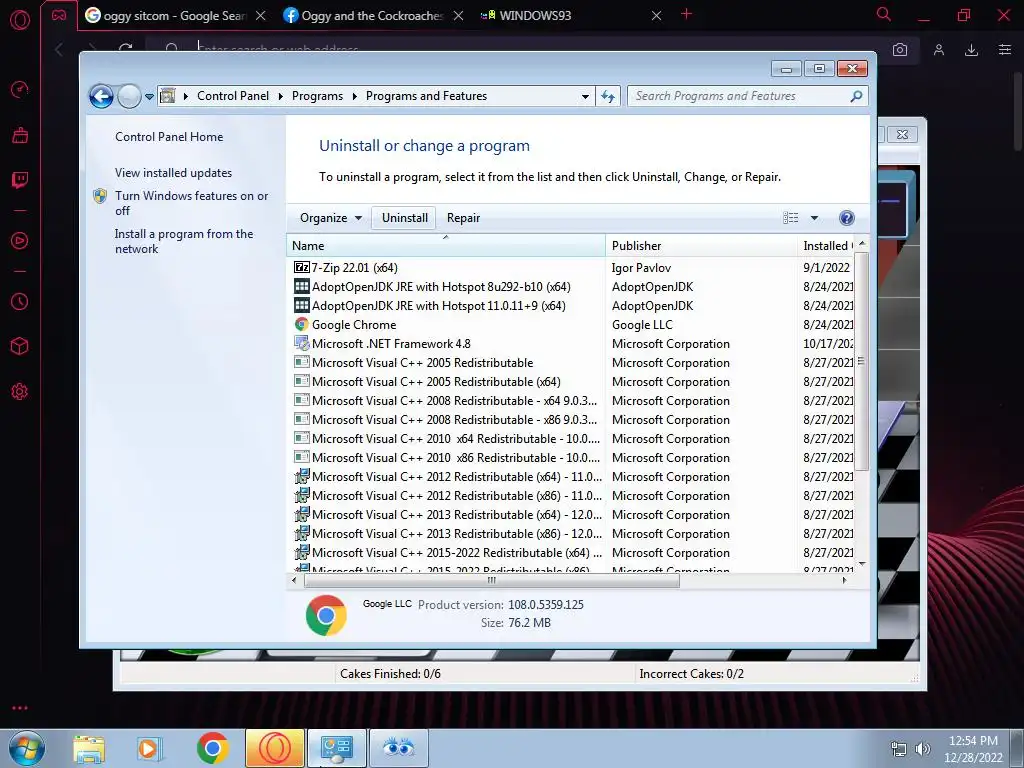Open recent pages dropdown next to forward button
This screenshot has width=1024, height=768.
pos(149,97)
